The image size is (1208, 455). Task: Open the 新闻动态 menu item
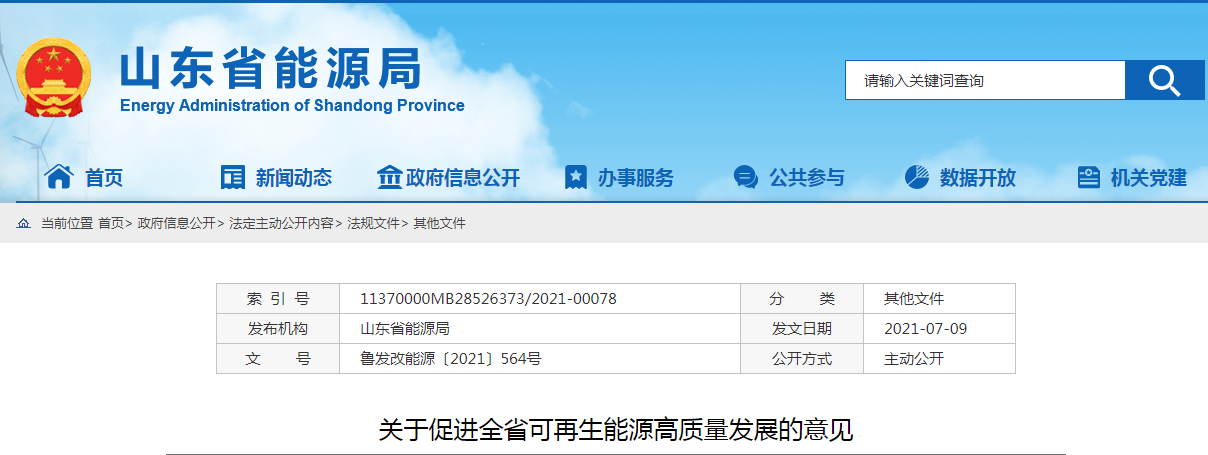pos(293,178)
